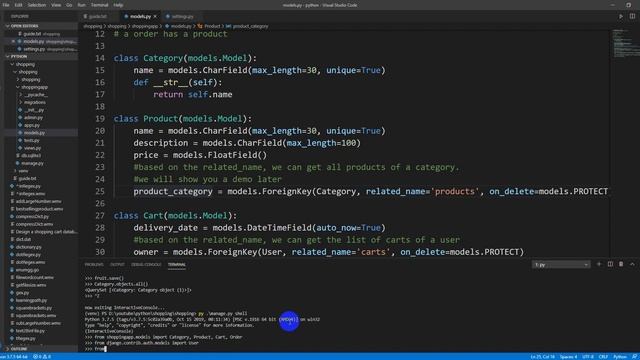Image resolution: width=640 pixels, height=360 pixels.
Task: Open the Edit menu
Action: [18, 5]
